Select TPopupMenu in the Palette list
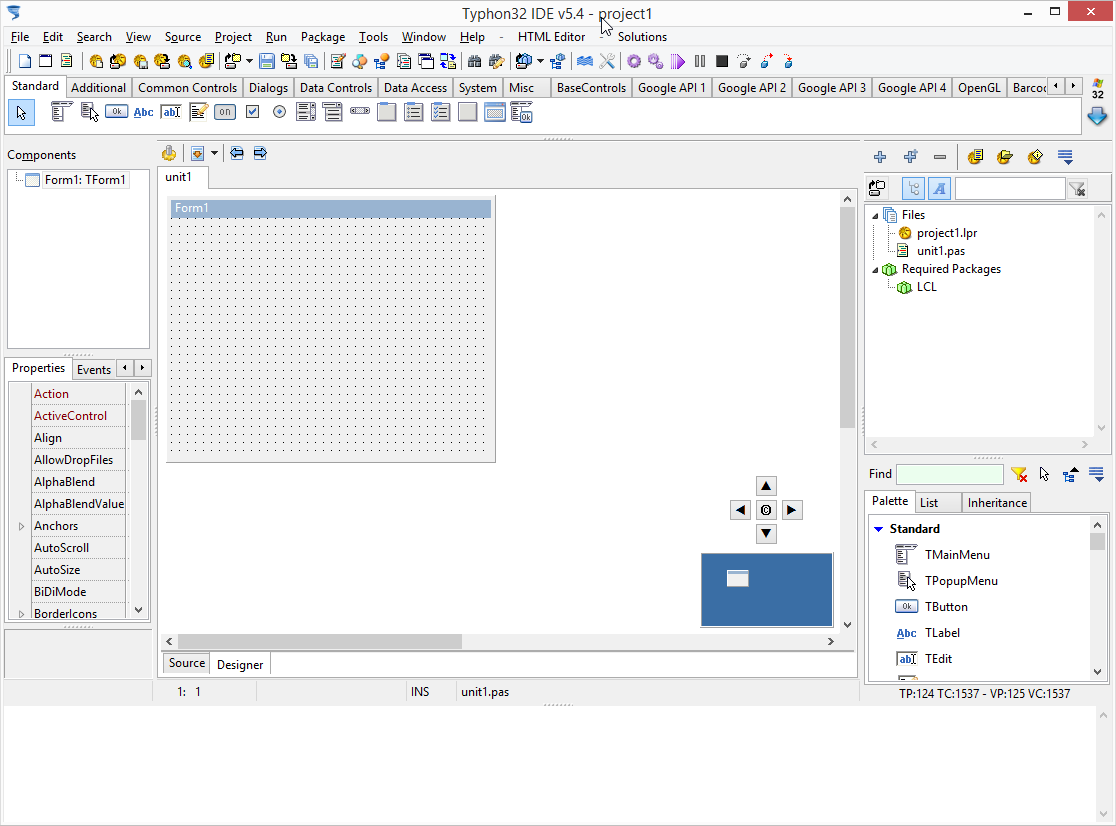The width and height of the screenshot is (1116, 826). coord(961,581)
